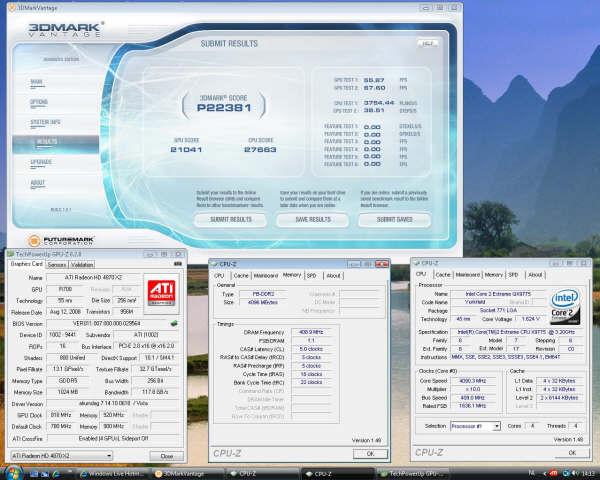
Task: Go to ABOUT in 3DMark sidebar
Action: click(x=38, y=183)
